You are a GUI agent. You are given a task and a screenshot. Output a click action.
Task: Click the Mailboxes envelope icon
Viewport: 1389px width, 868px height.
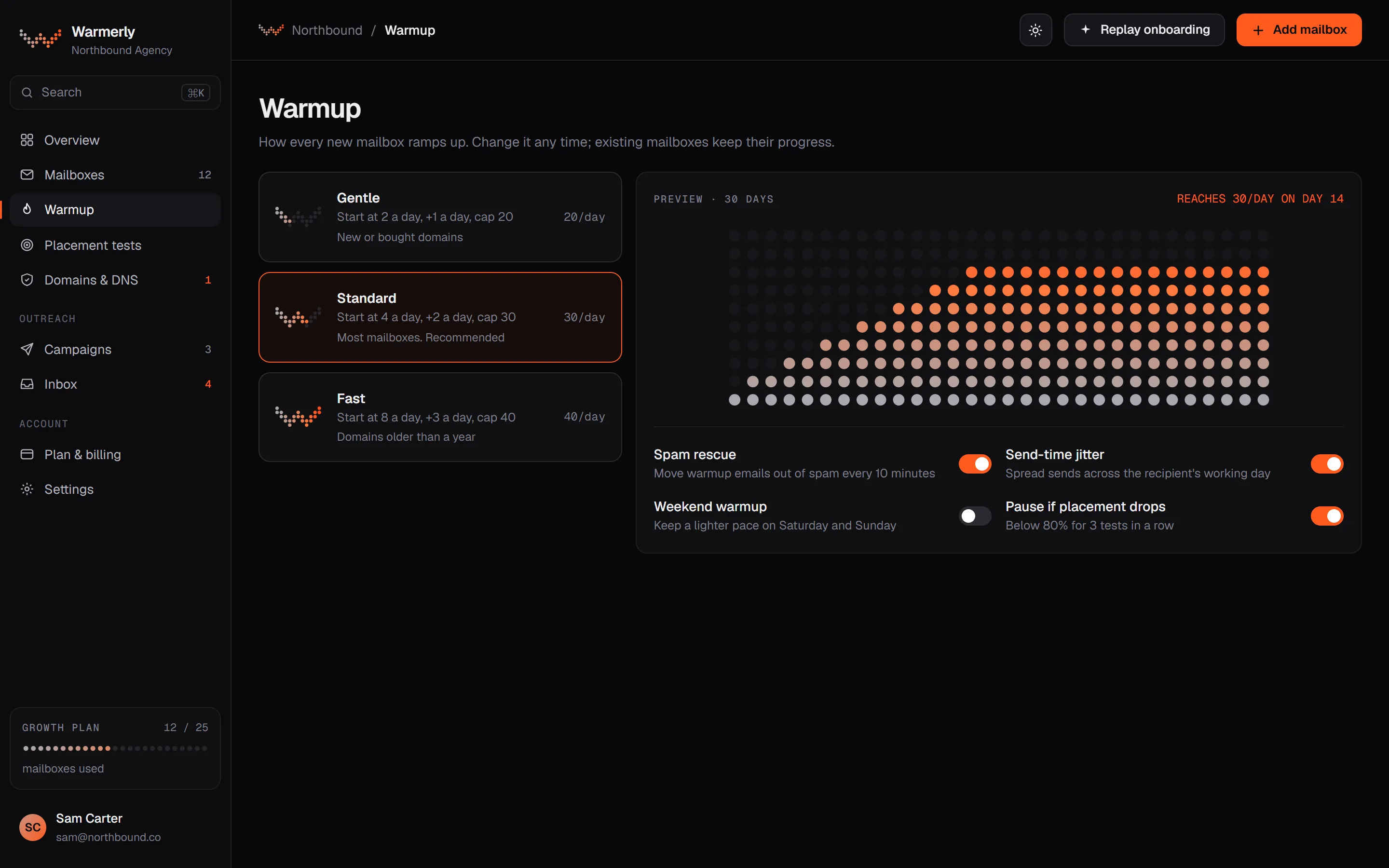point(27,175)
